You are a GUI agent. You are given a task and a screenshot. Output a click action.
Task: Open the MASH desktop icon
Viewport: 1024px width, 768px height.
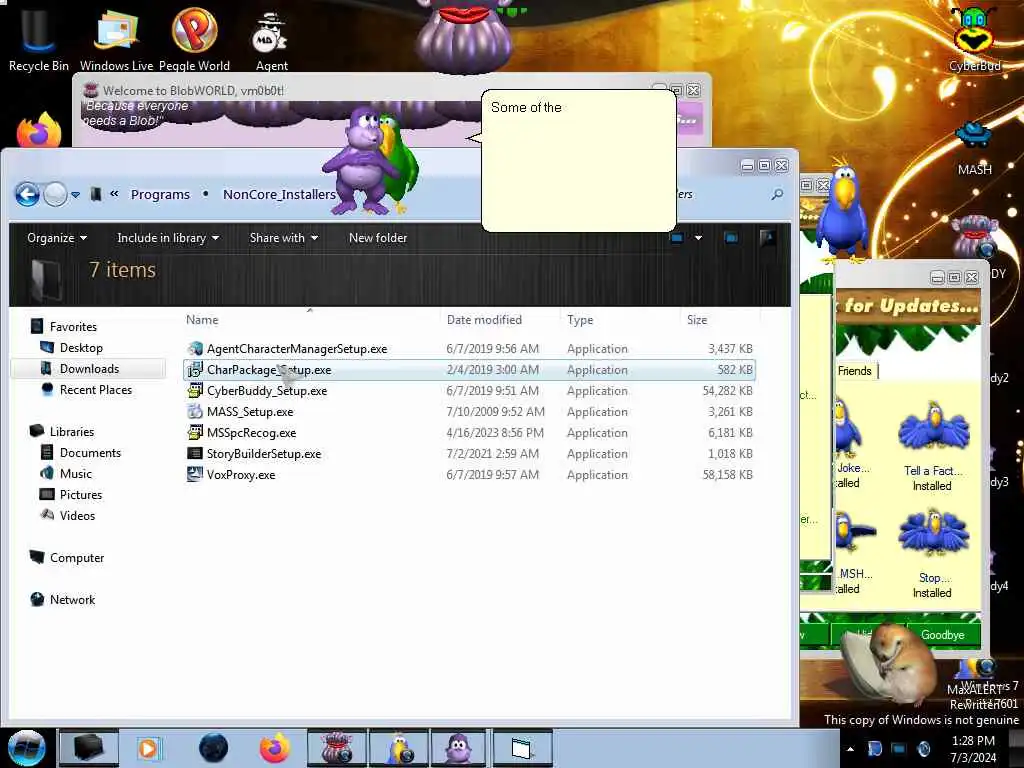pyautogui.click(x=974, y=148)
